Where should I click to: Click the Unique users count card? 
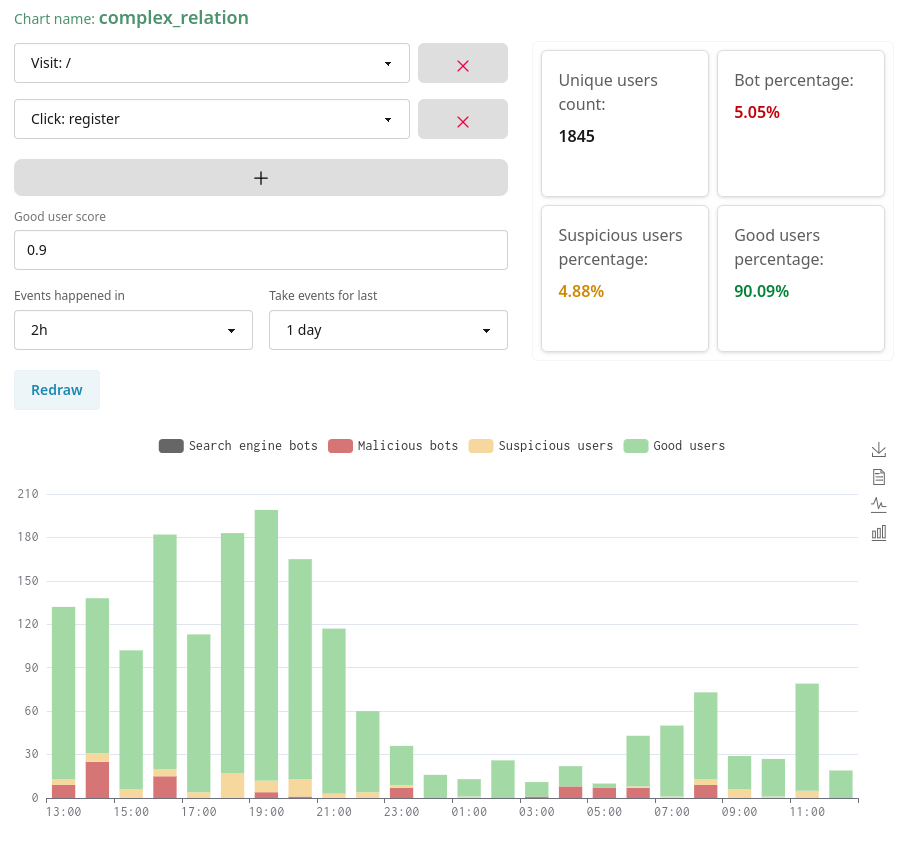click(624, 124)
